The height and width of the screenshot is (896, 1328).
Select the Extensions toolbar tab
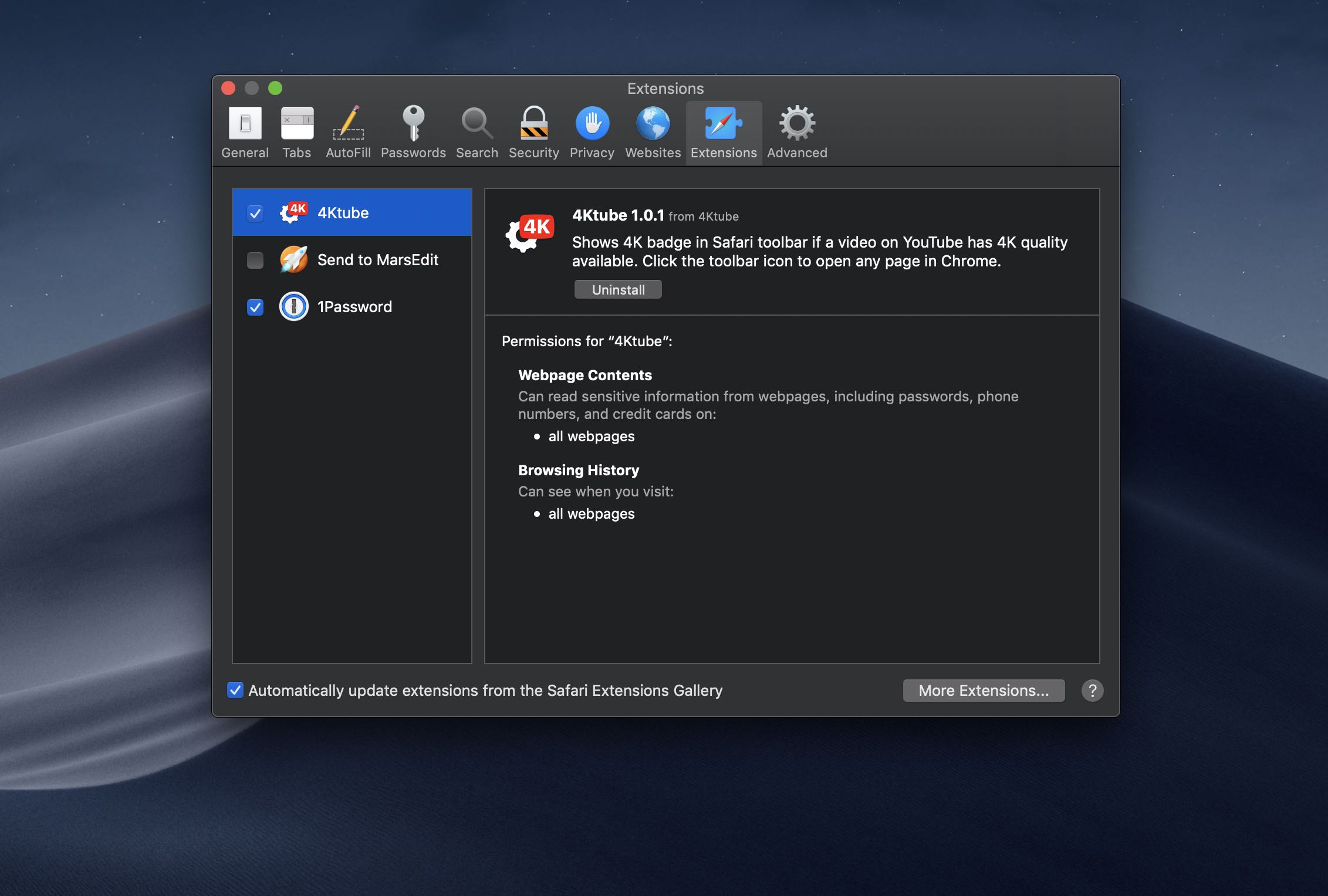pos(724,133)
